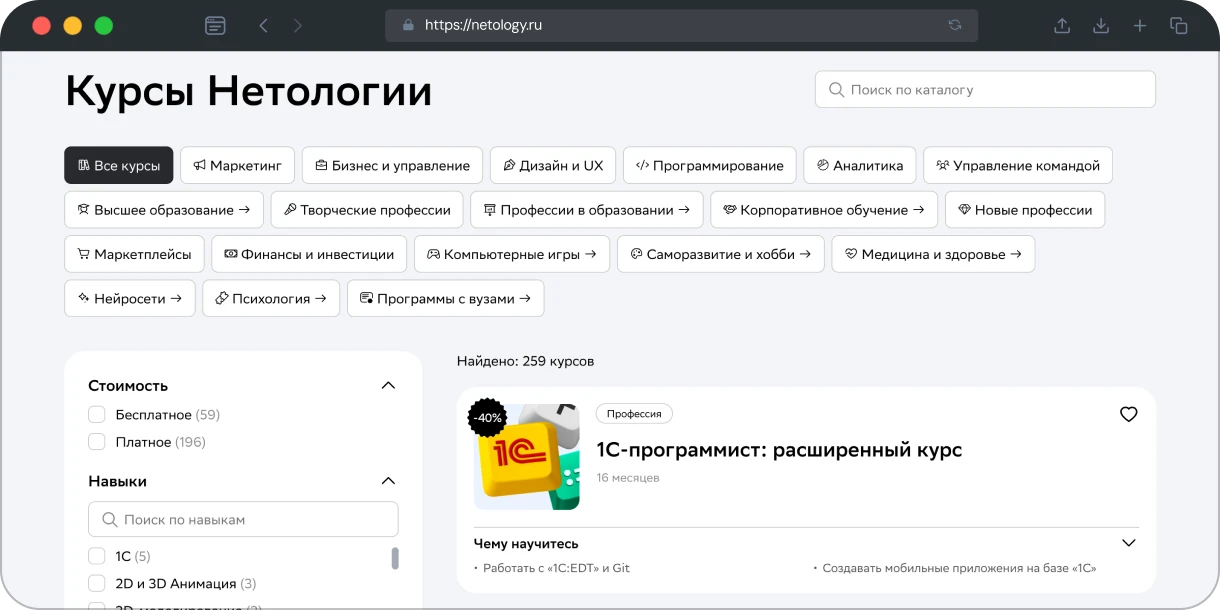1220x610 pixels.
Task: Click the browser downloads icon
Action: pyautogui.click(x=1101, y=26)
